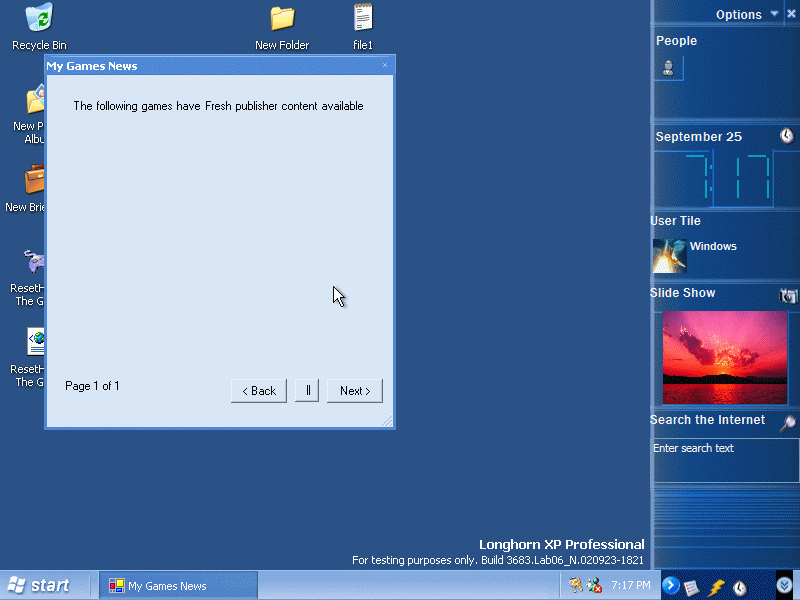Open the Start menu
Image resolution: width=800 pixels, height=600 pixels.
(40, 585)
